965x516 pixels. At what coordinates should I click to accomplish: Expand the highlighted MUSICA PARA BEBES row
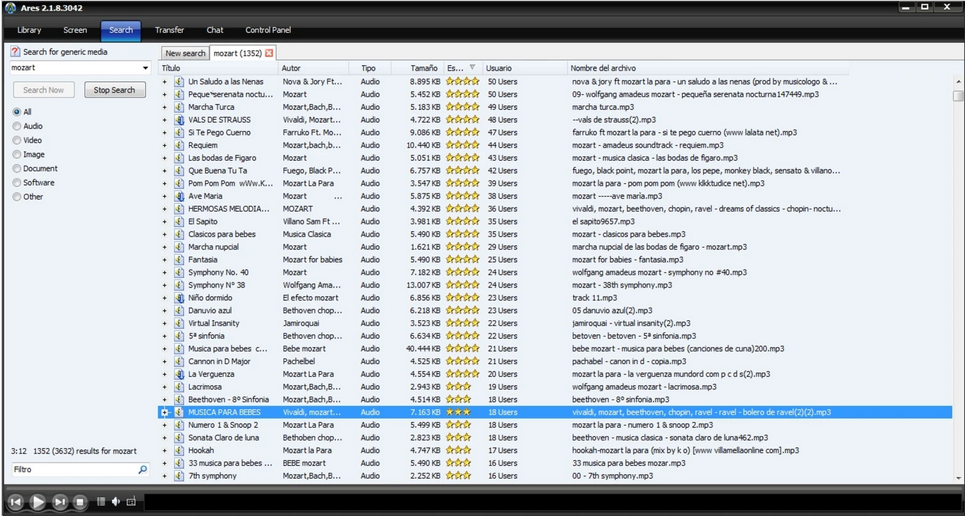pos(164,412)
